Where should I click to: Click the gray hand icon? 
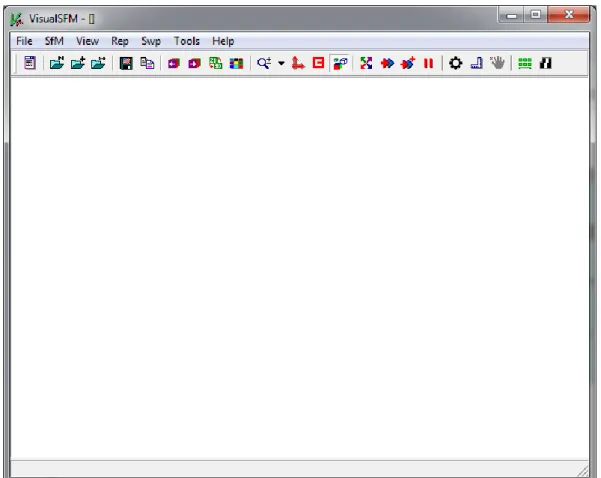(498, 63)
